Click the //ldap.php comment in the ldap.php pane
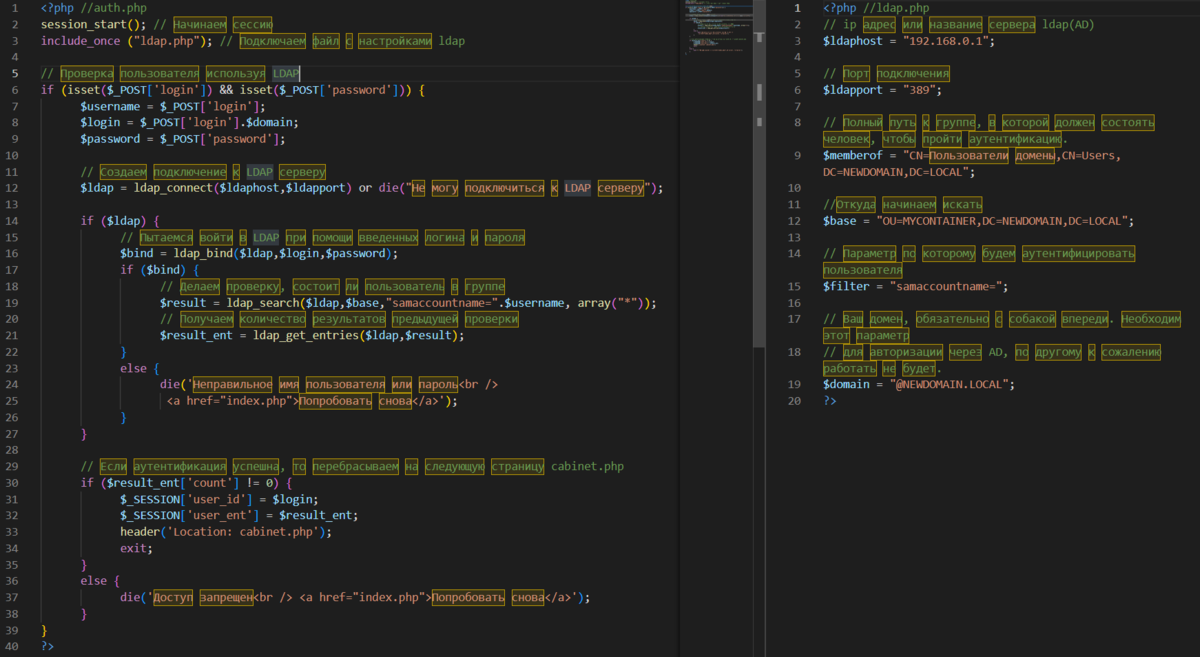The image size is (1200, 657). (x=897, y=9)
